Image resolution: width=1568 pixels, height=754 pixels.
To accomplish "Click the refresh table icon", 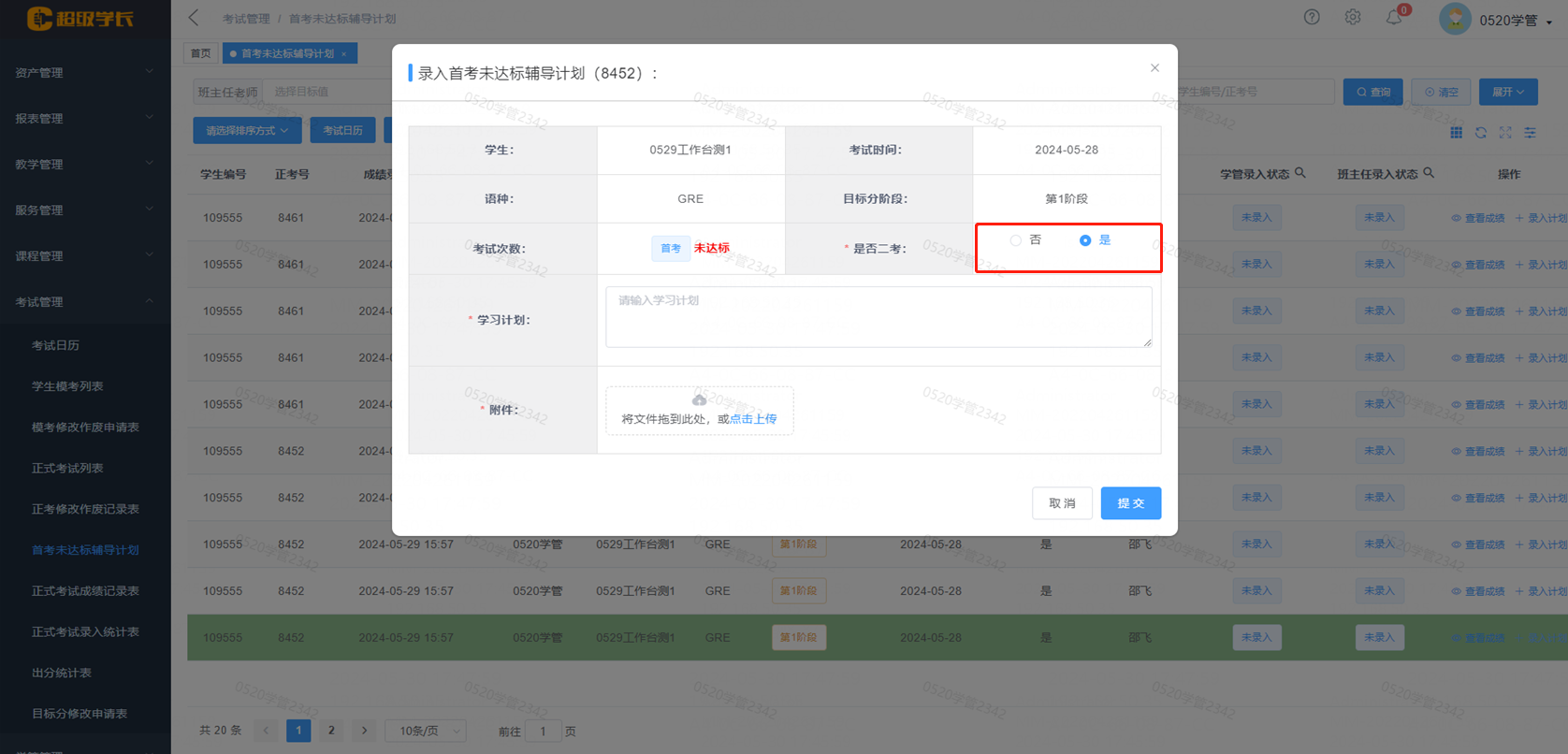I will [x=1481, y=133].
